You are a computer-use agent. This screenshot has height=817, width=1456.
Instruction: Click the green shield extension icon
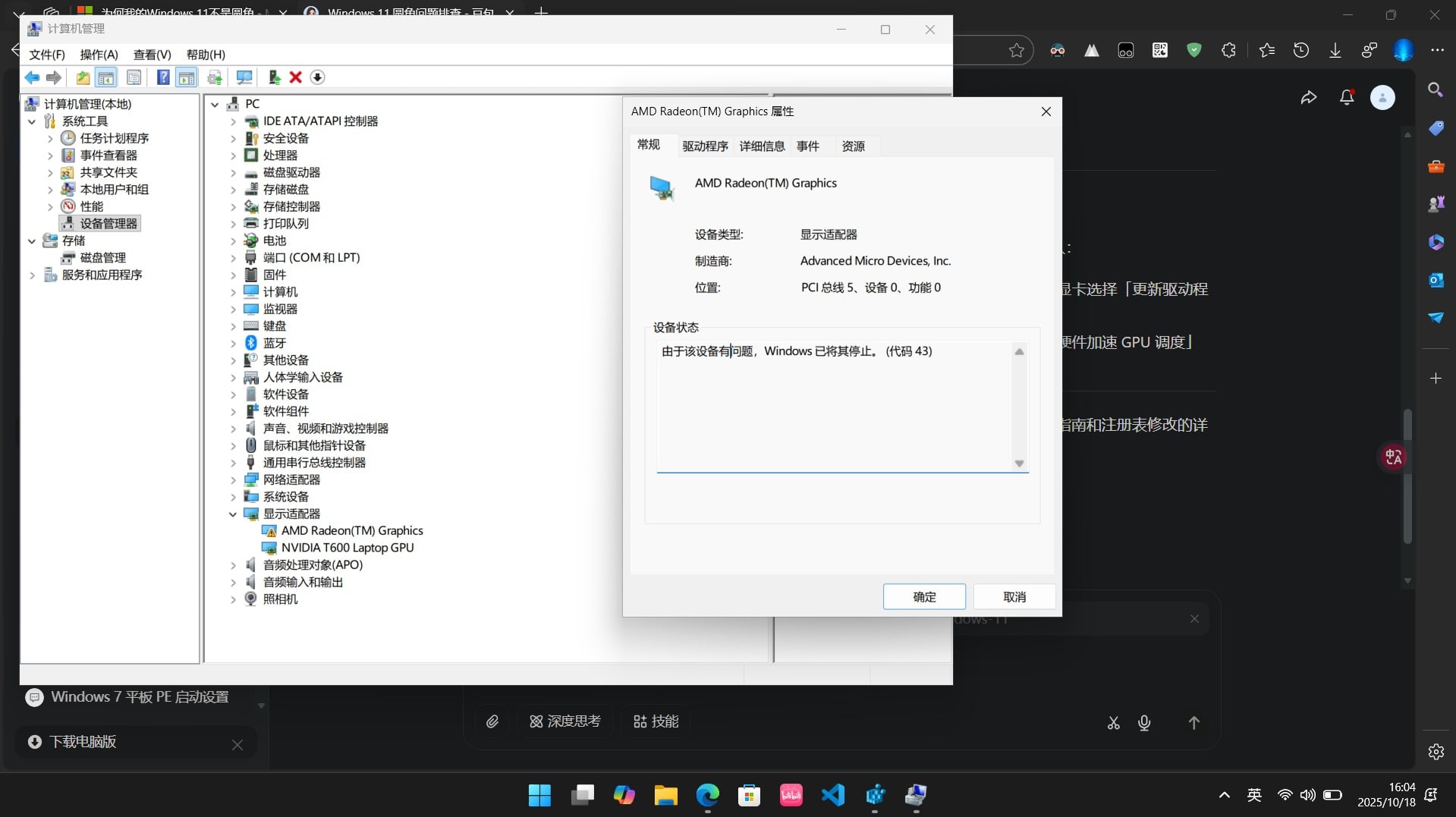[x=1194, y=51]
